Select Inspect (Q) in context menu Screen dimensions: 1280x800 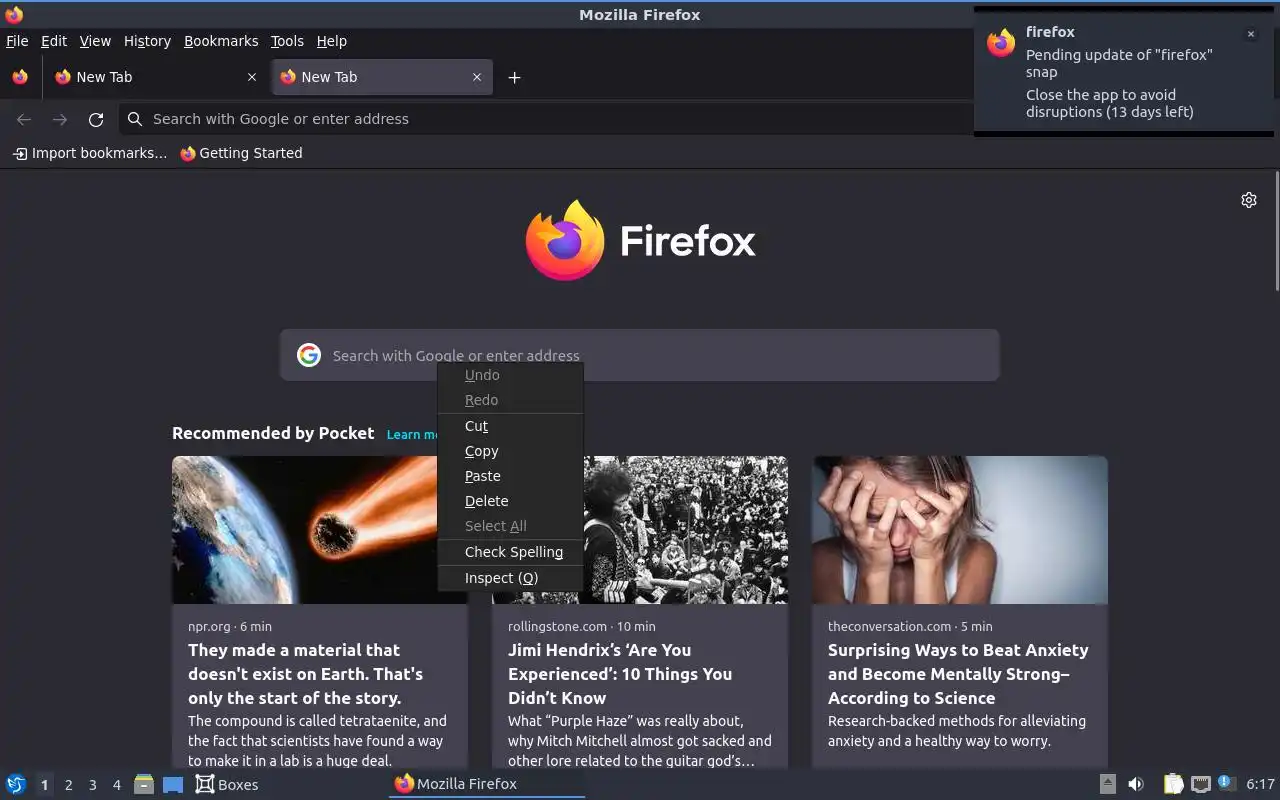tap(510, 578)
